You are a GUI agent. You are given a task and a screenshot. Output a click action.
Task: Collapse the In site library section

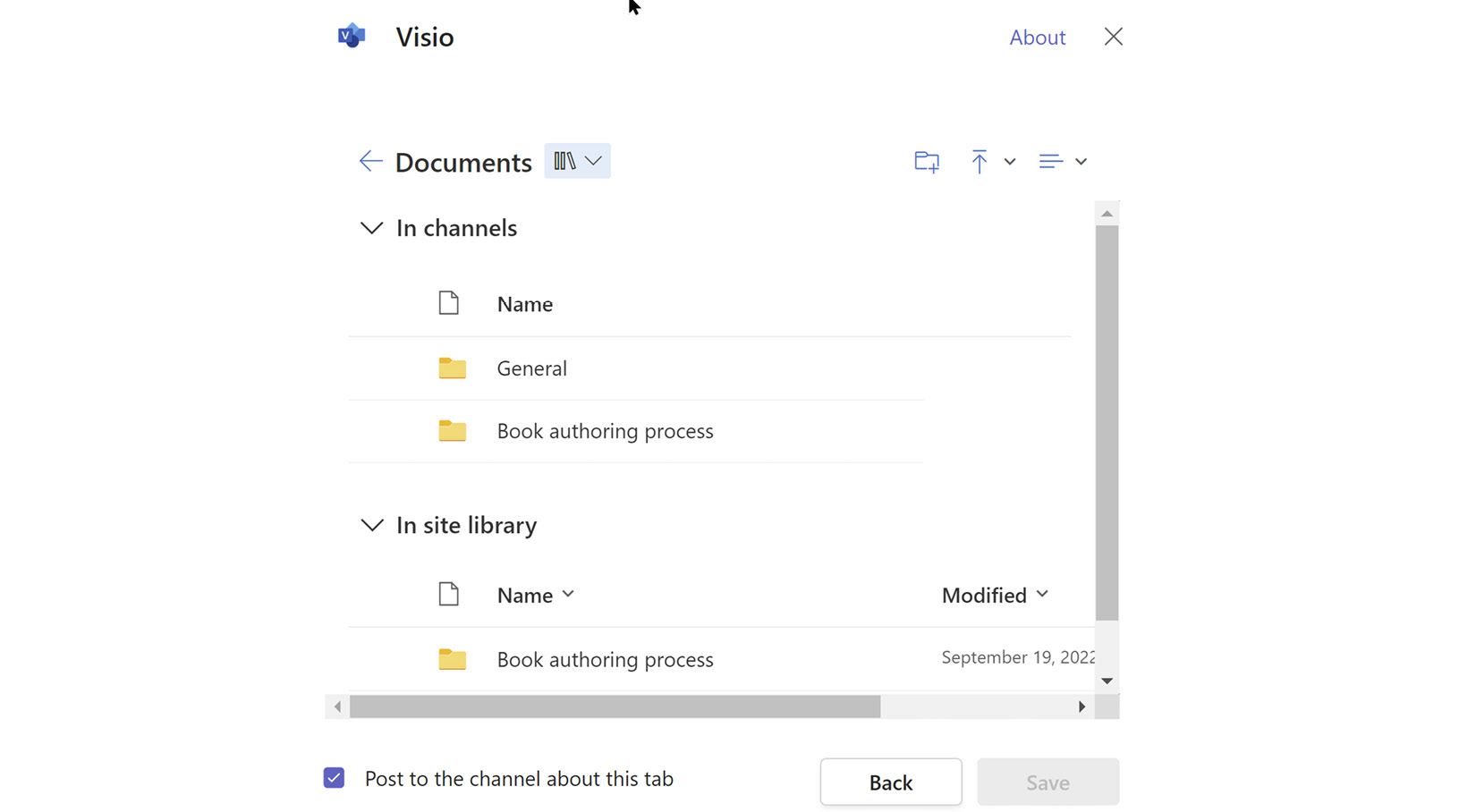tap(372, 525)
